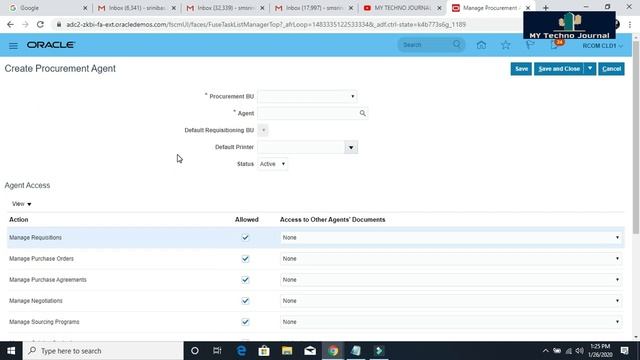
Task: Click the Oracle header Search field
Action: tap(427, 44)
